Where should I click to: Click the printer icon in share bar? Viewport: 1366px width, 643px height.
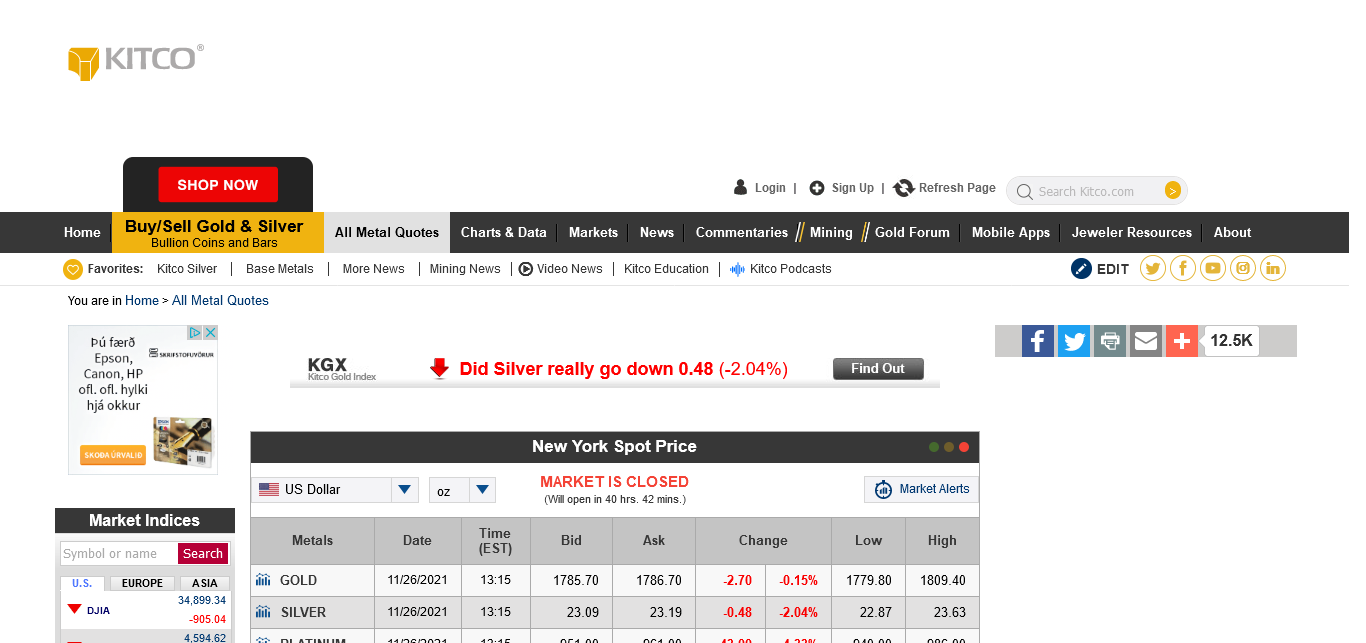tap(1109, 341)
